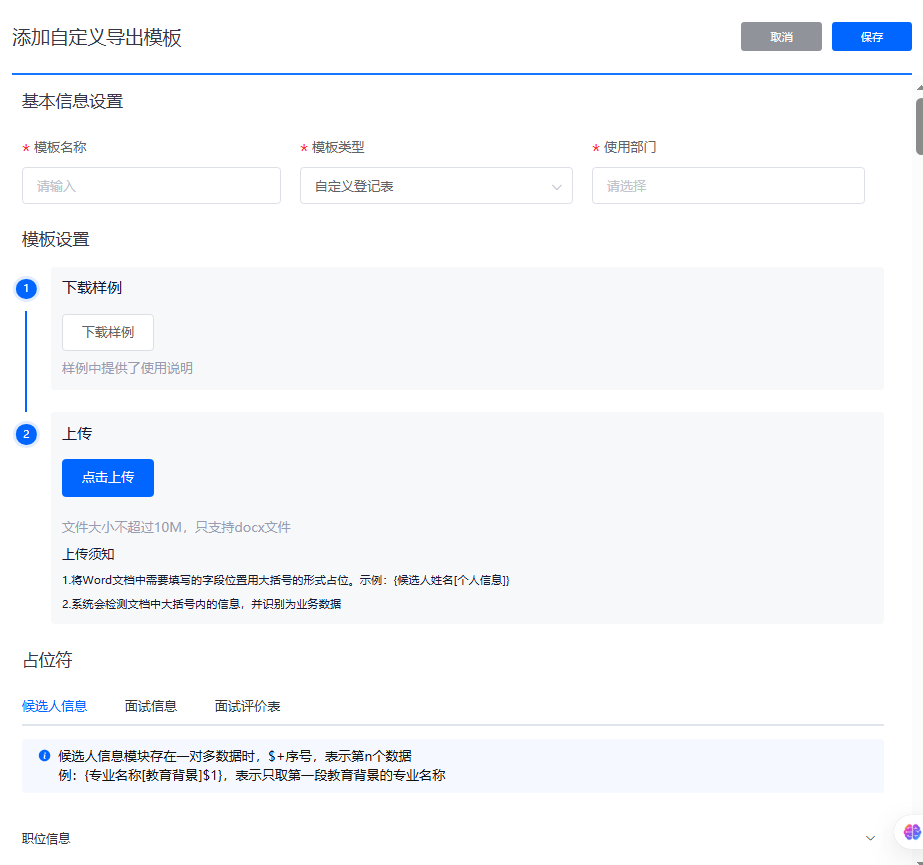Click the 占位符 section heading
923x865 pixels.
[x=47, y=659]
